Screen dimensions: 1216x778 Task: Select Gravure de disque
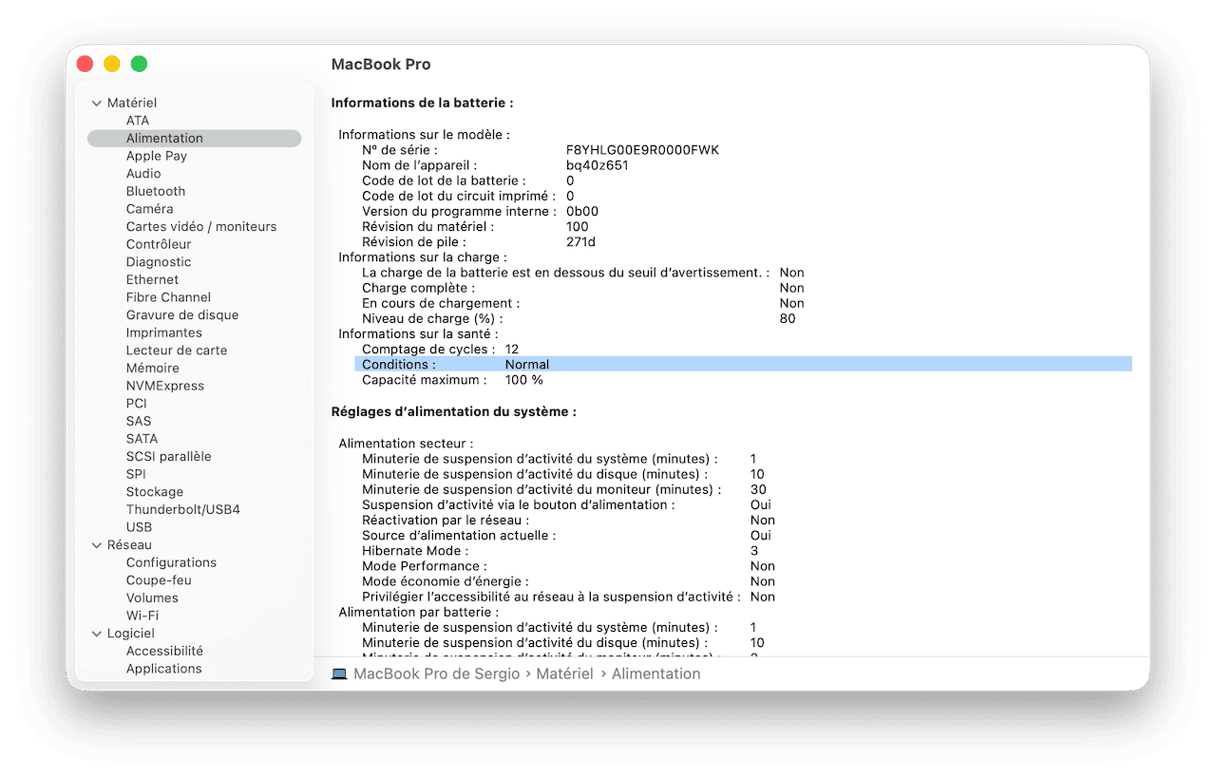click(182, 315)
